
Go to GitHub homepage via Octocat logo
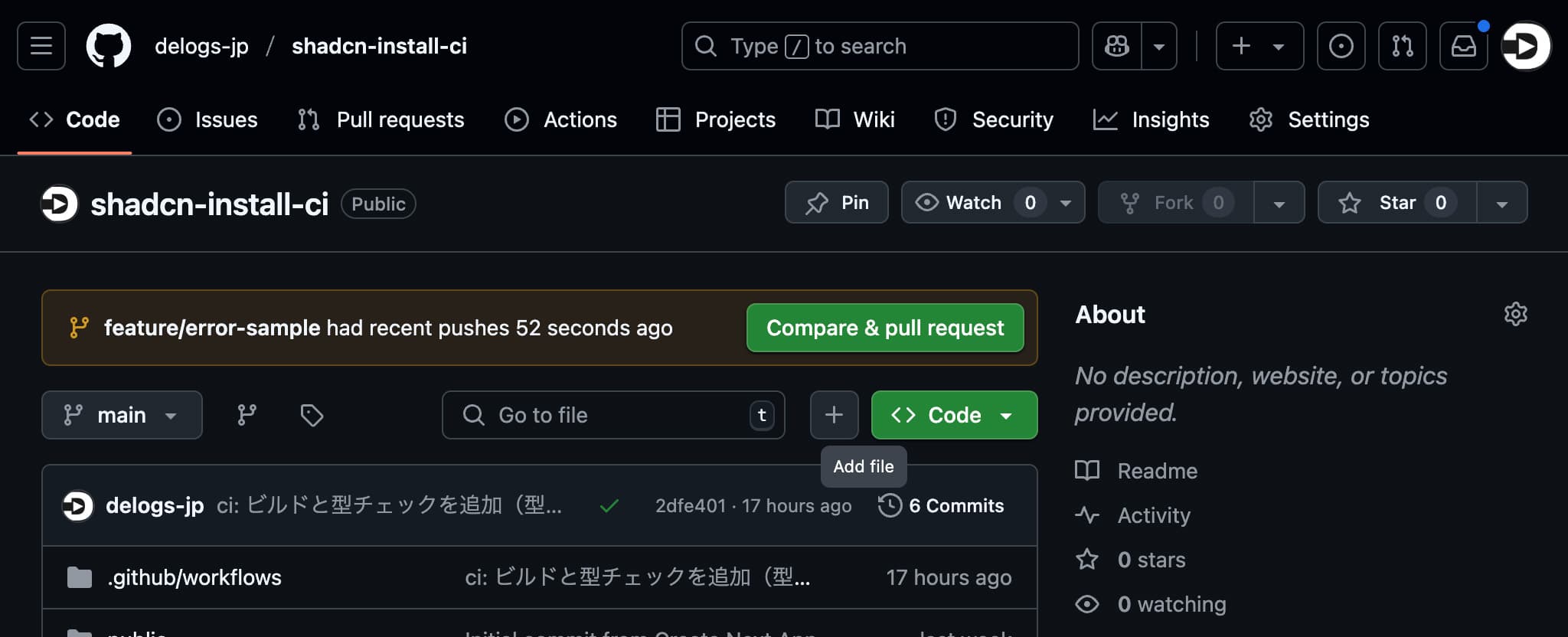109,46
